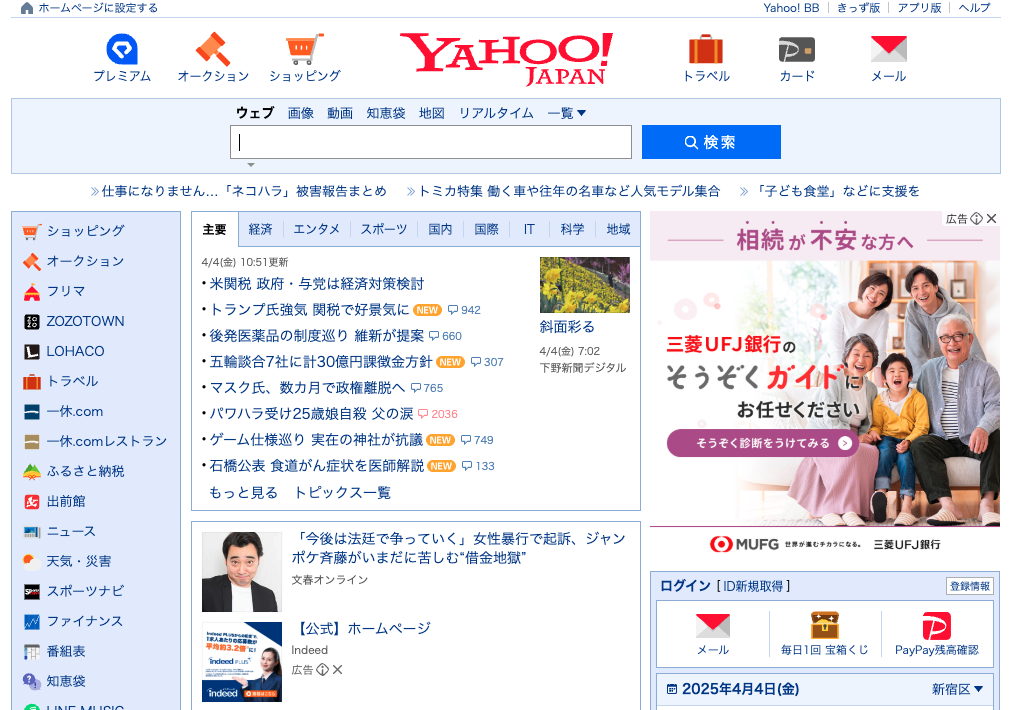Click the ファイナンス chart icon
The width and height of the screenshot is (1013, 710).
(32, 621)
